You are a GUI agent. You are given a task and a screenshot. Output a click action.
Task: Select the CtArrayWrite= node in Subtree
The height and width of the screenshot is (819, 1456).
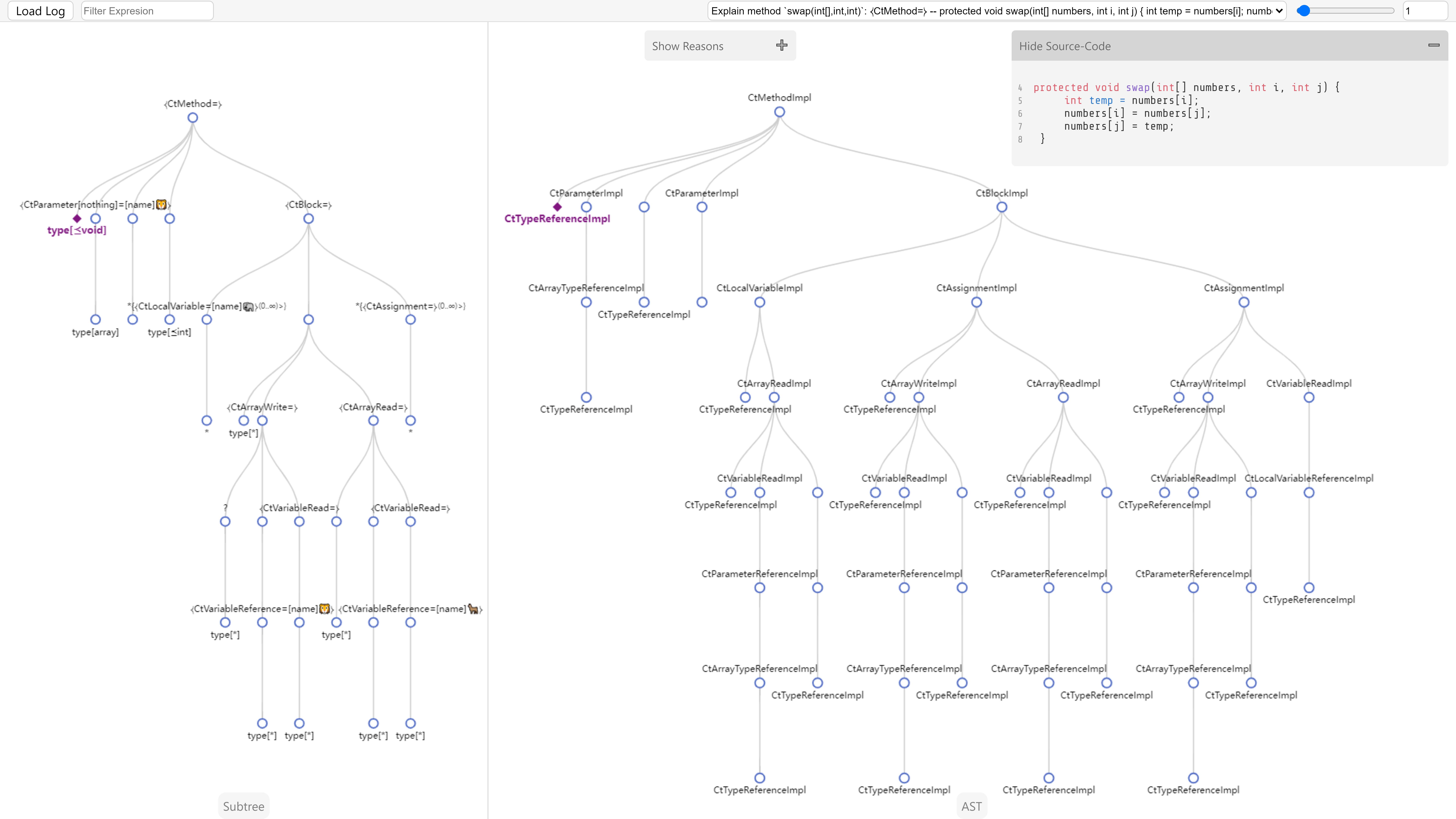coord(262,420)
